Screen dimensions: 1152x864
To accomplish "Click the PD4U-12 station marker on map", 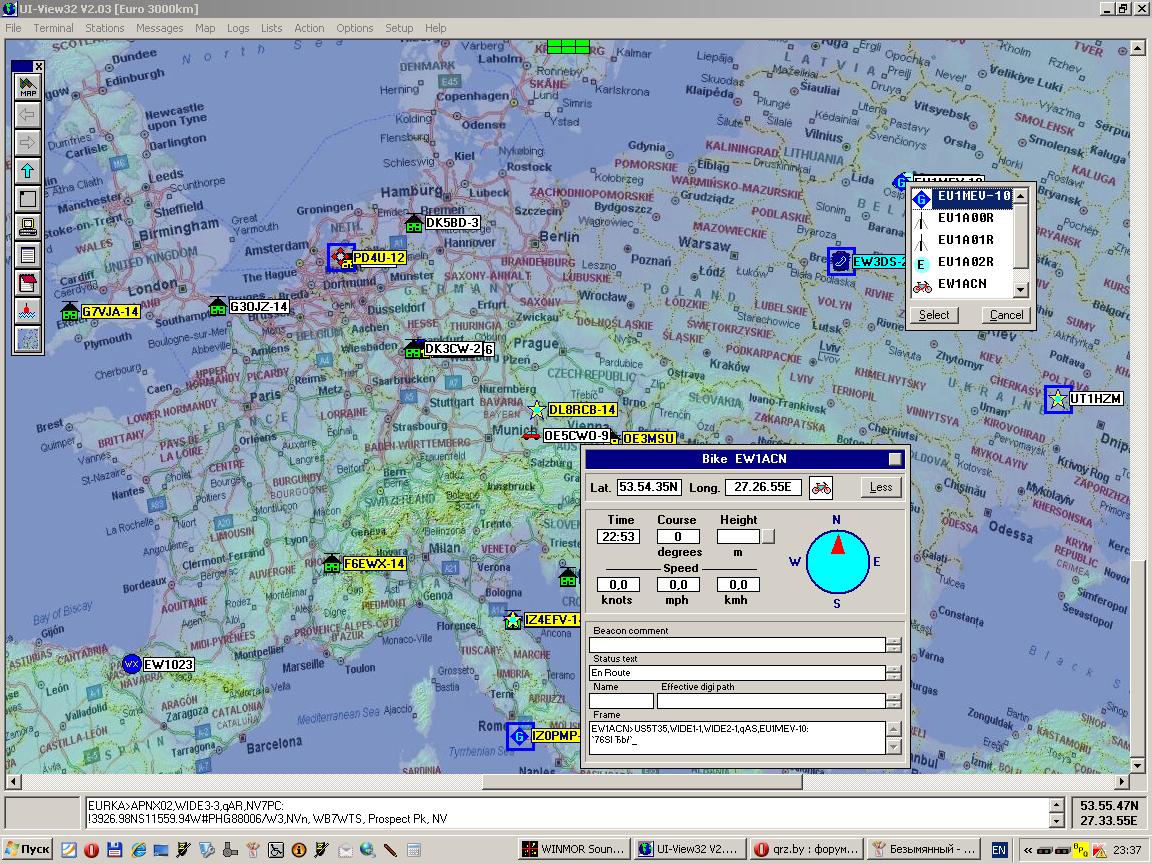I will (341, 257).
